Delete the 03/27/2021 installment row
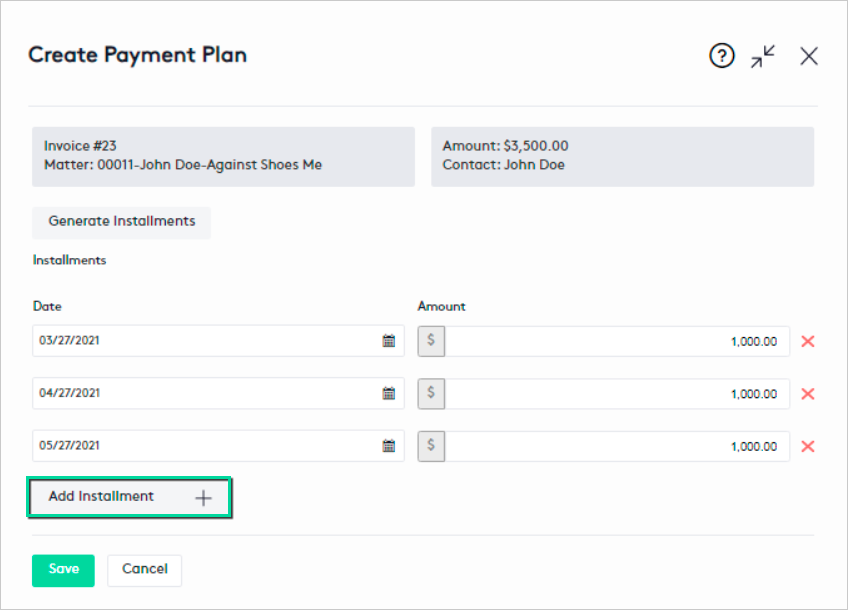Image resolution: width=848 pixels, height=610 pixels. [808, 341]
